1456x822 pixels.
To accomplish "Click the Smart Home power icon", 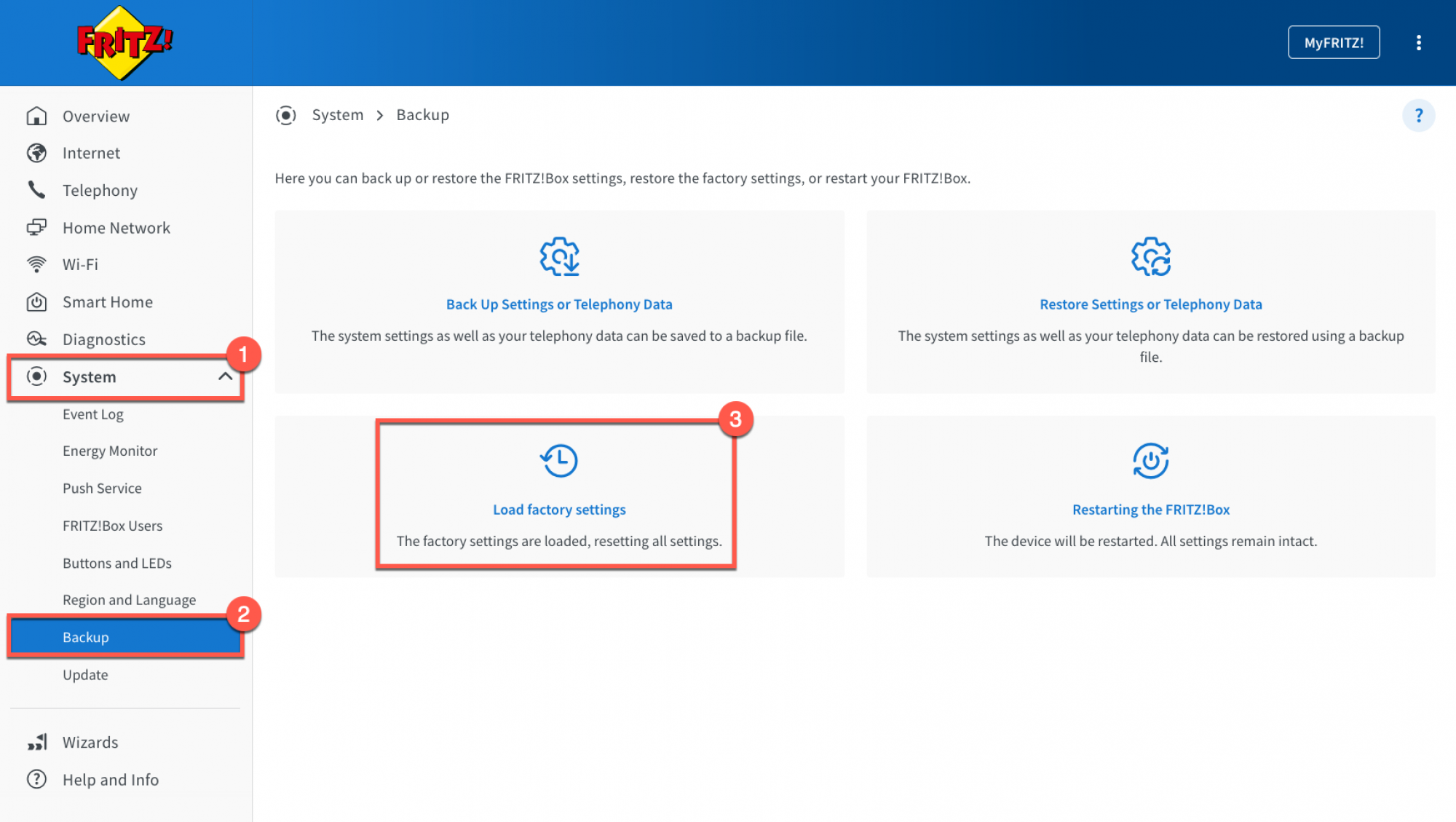I will pos(36,301).
